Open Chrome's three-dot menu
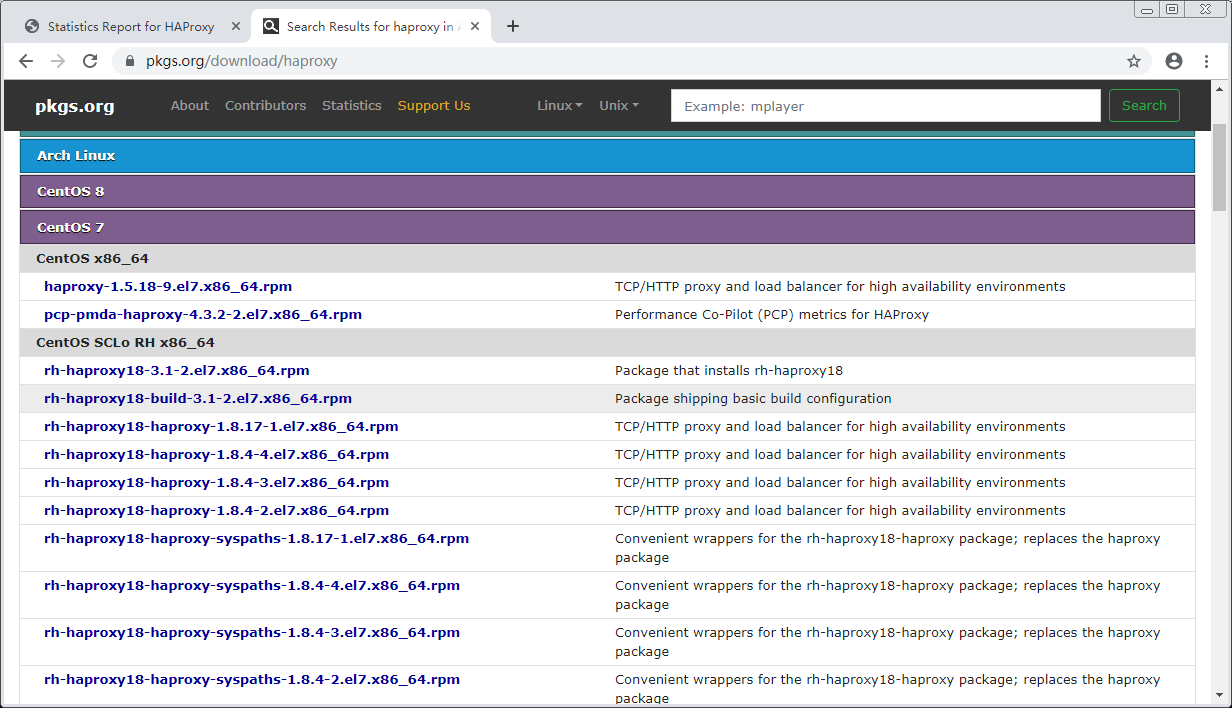 point(1207,61)
